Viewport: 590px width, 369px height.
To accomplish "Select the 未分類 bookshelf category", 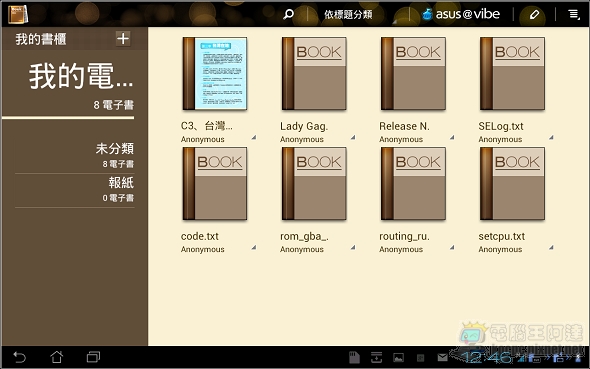I will 75,155.
